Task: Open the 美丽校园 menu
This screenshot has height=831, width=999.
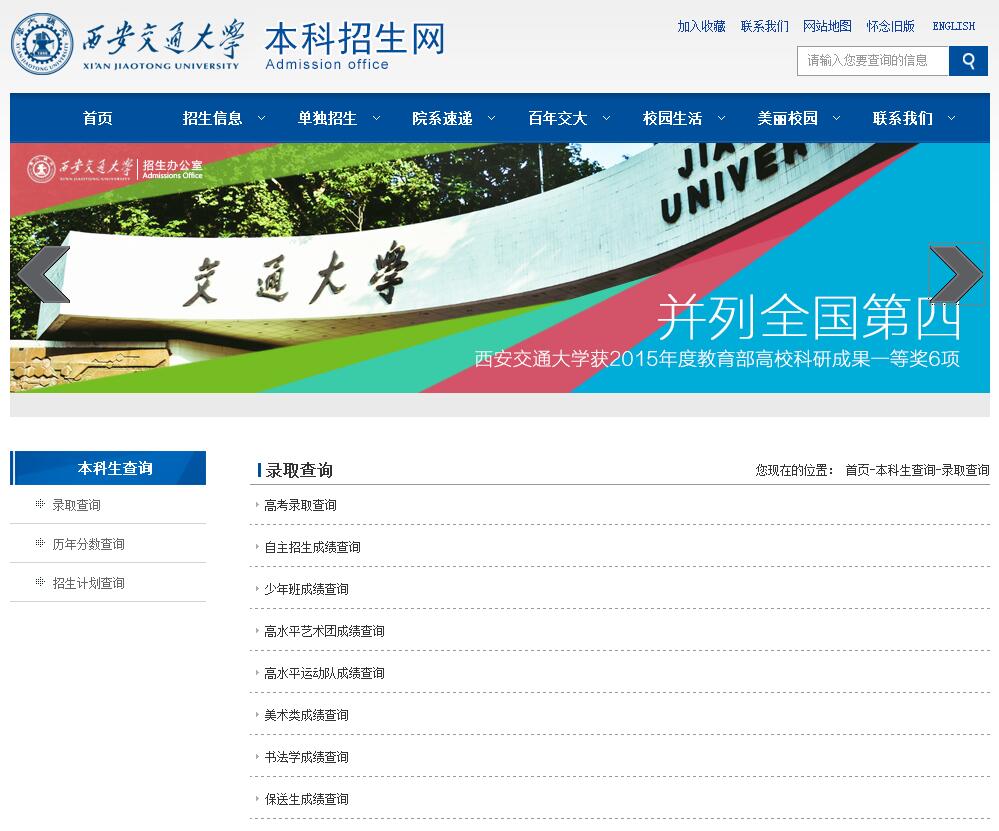Action: (787, 118)
